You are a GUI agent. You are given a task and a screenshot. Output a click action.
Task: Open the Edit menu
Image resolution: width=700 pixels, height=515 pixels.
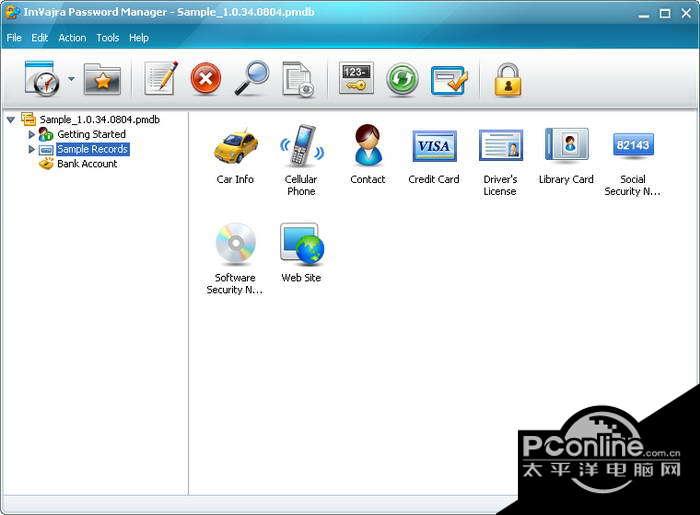pyautogui.click(x=39, y=38)
